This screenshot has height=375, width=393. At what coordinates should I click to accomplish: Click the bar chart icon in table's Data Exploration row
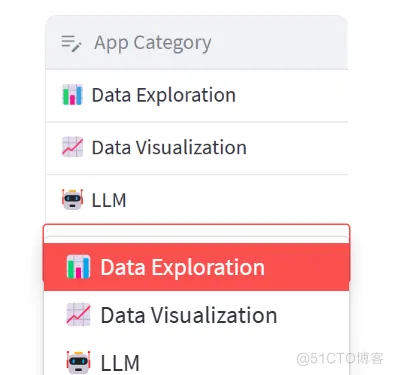tap(72, 95)
